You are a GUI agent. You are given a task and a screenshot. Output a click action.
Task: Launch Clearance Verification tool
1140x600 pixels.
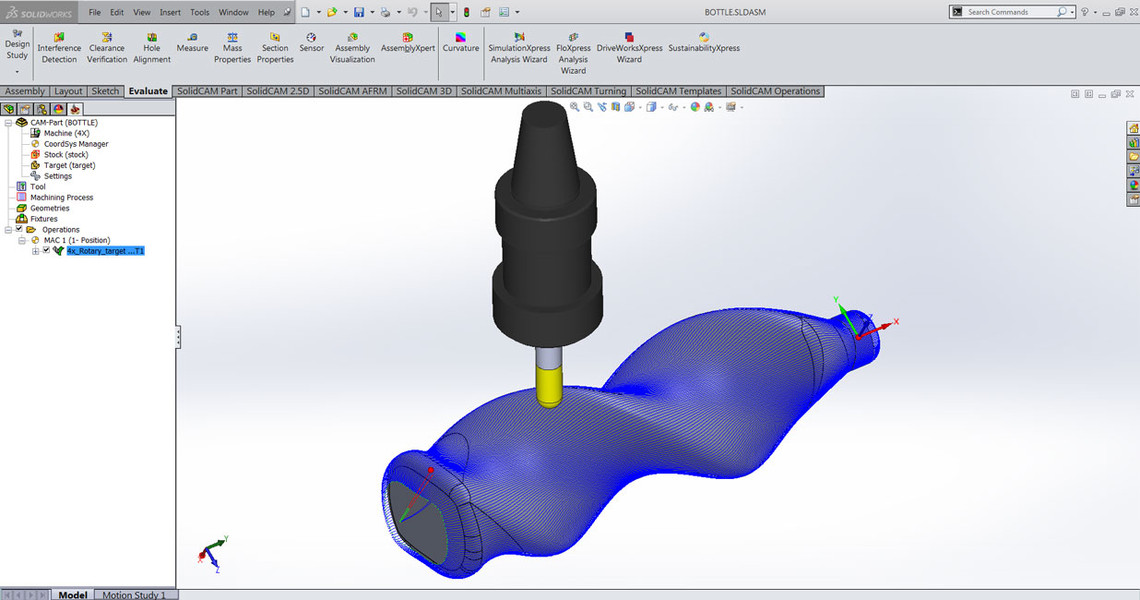[x=107, y=48]
